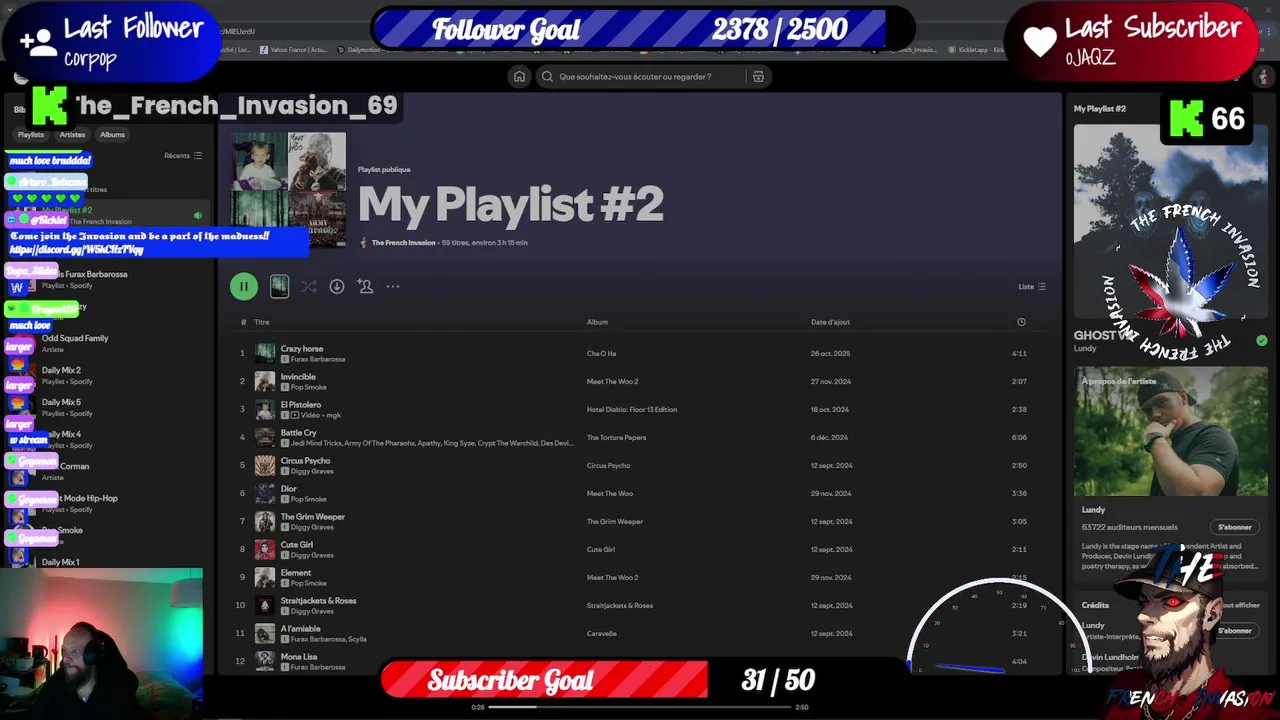Open the Browse icon beside search field
This screenshot has height=720, width=1280.
click(x=758, y=76)
